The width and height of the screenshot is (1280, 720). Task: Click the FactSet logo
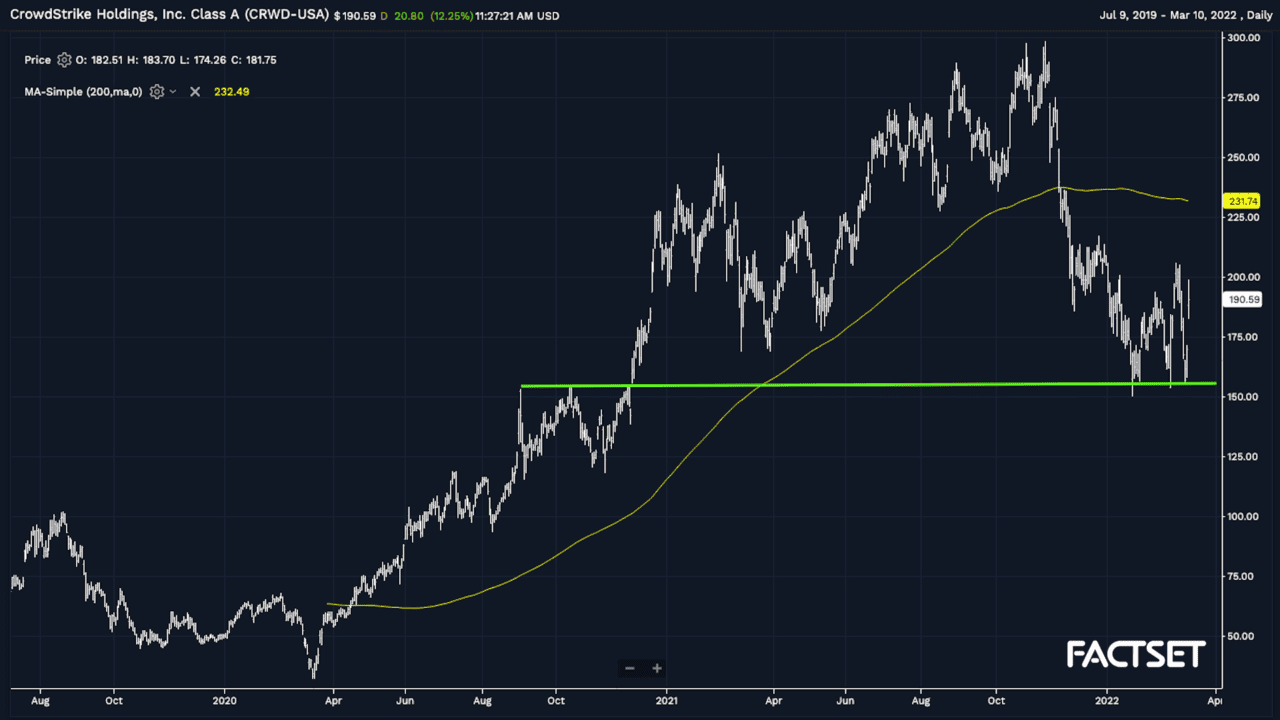(1136, 655)
